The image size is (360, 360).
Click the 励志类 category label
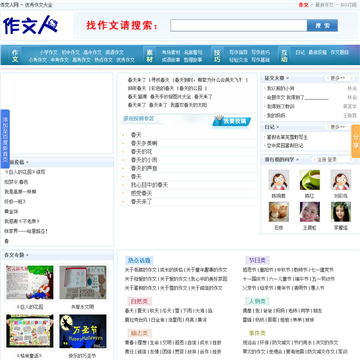(139, 333)
